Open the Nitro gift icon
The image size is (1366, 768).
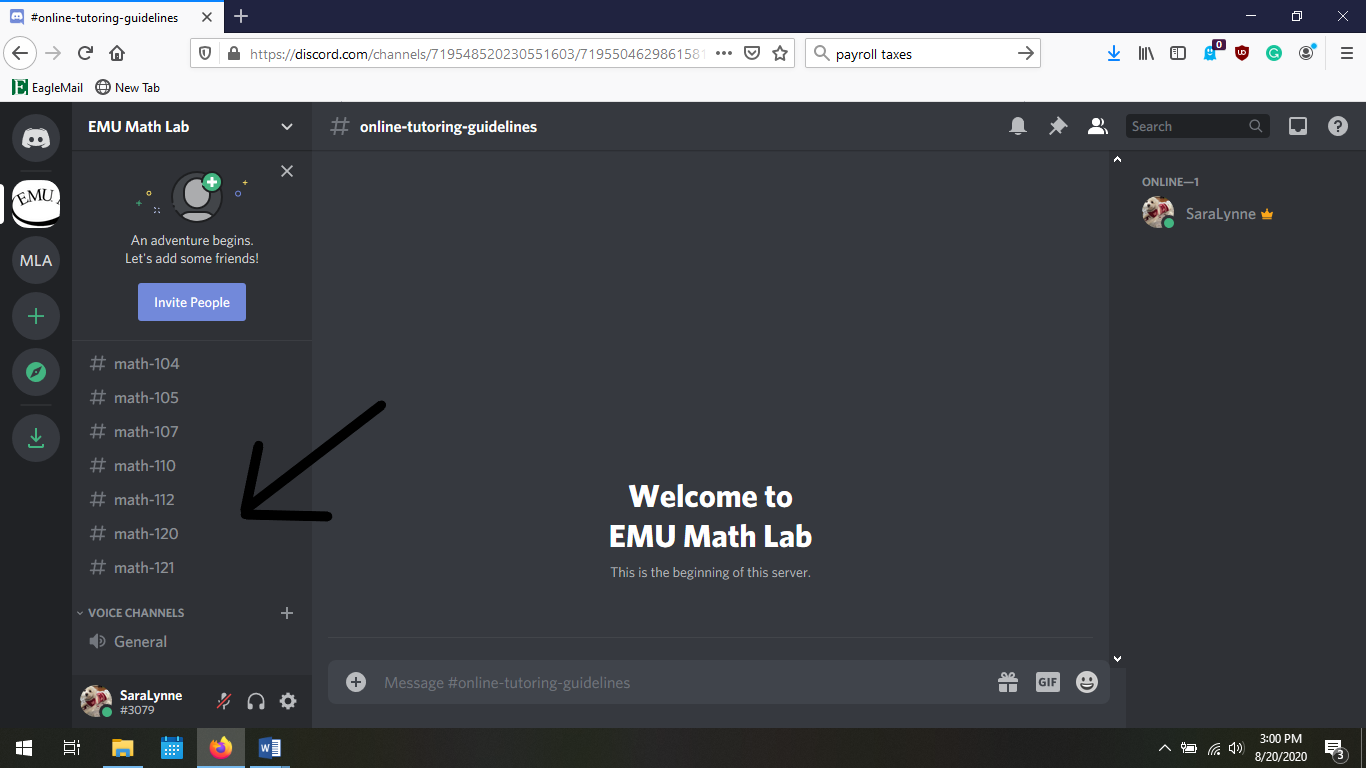1008,682
